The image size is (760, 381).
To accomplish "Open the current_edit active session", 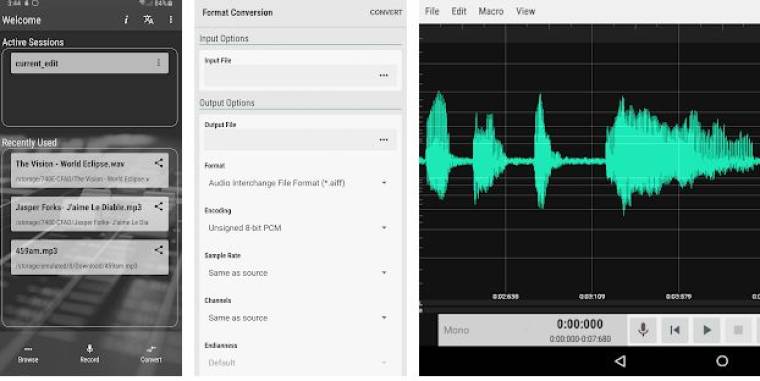I will 90,63.
